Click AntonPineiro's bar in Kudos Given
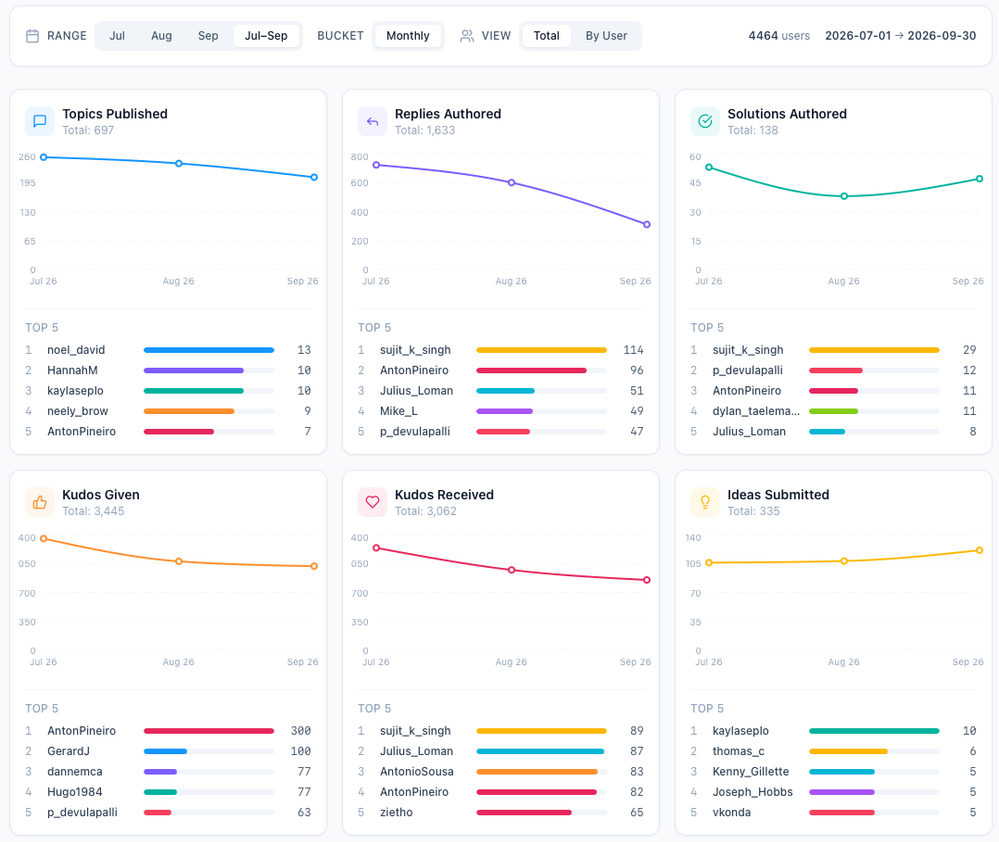 [x=209, y=731]
